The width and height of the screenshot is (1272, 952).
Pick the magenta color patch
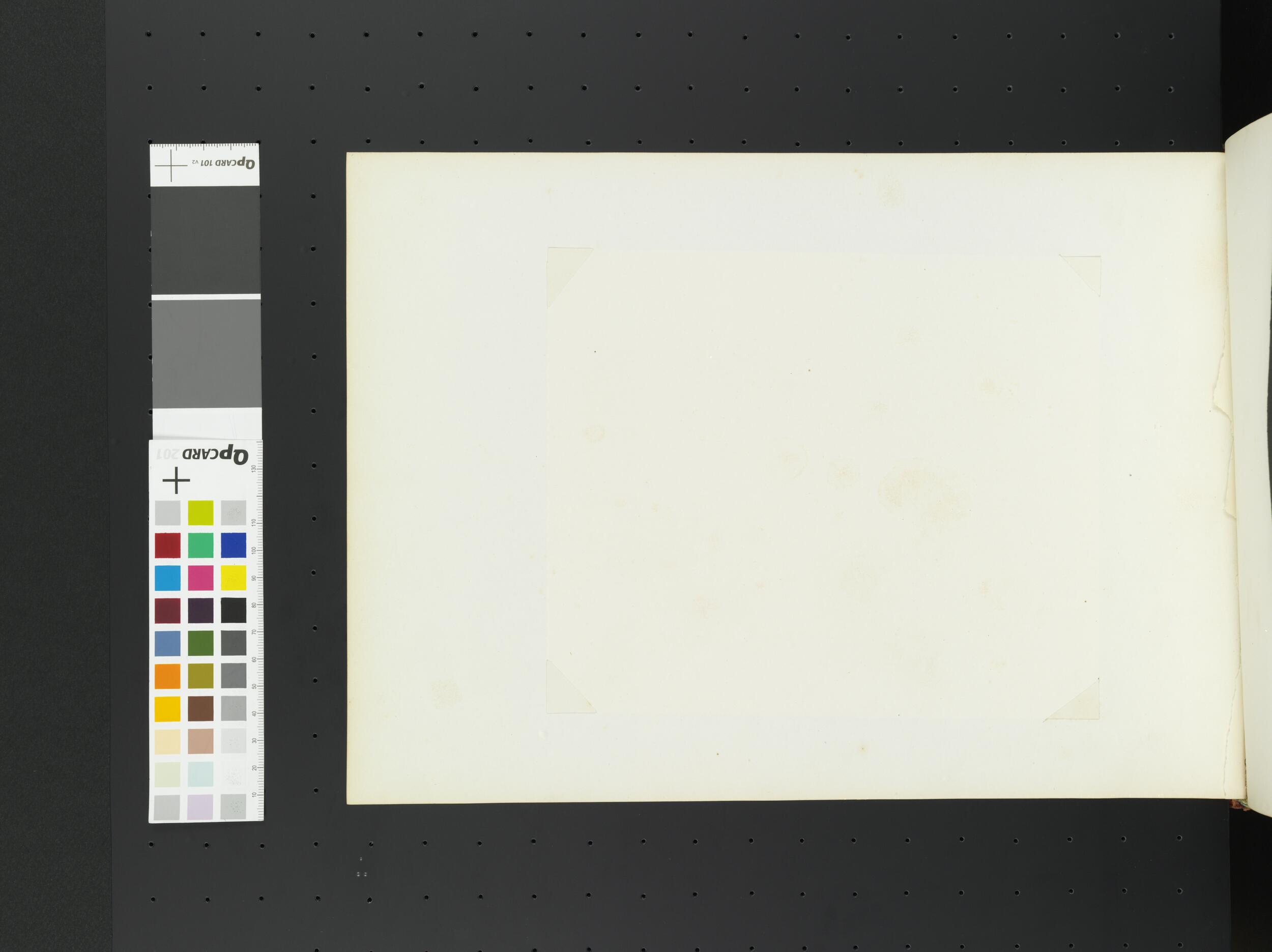coord(200,578)
